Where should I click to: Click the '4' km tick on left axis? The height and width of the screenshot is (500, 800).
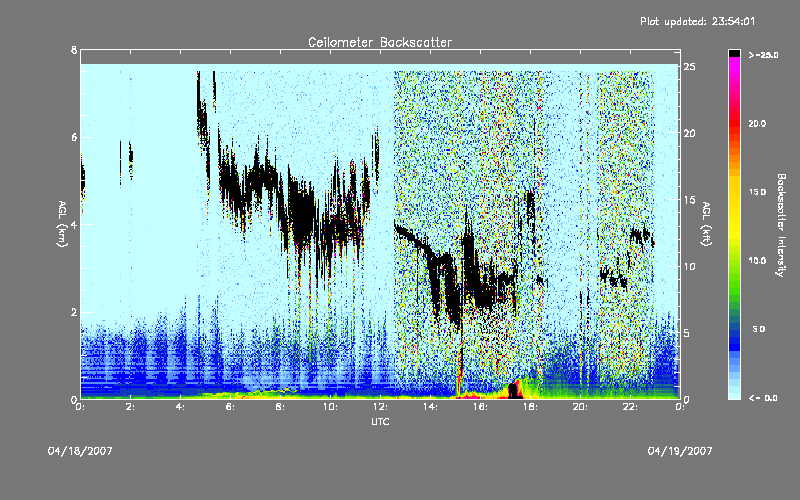click(x=74, y=224)
